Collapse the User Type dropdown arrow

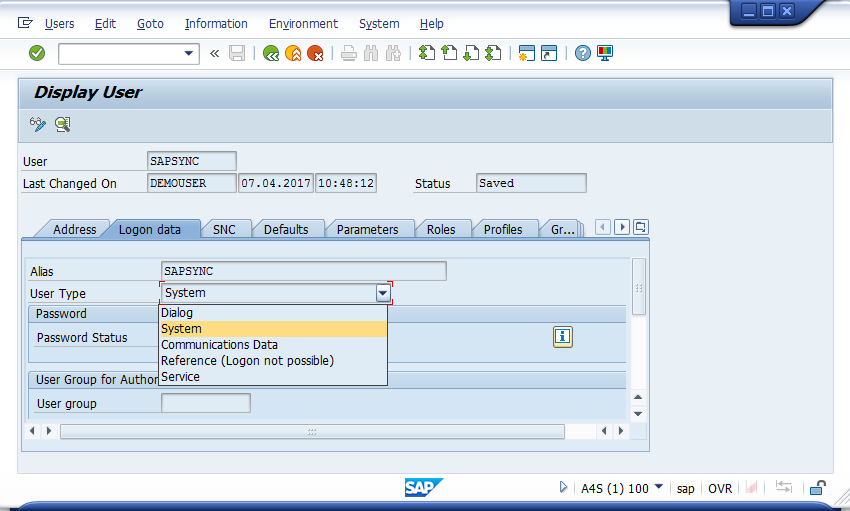(382, 293)
